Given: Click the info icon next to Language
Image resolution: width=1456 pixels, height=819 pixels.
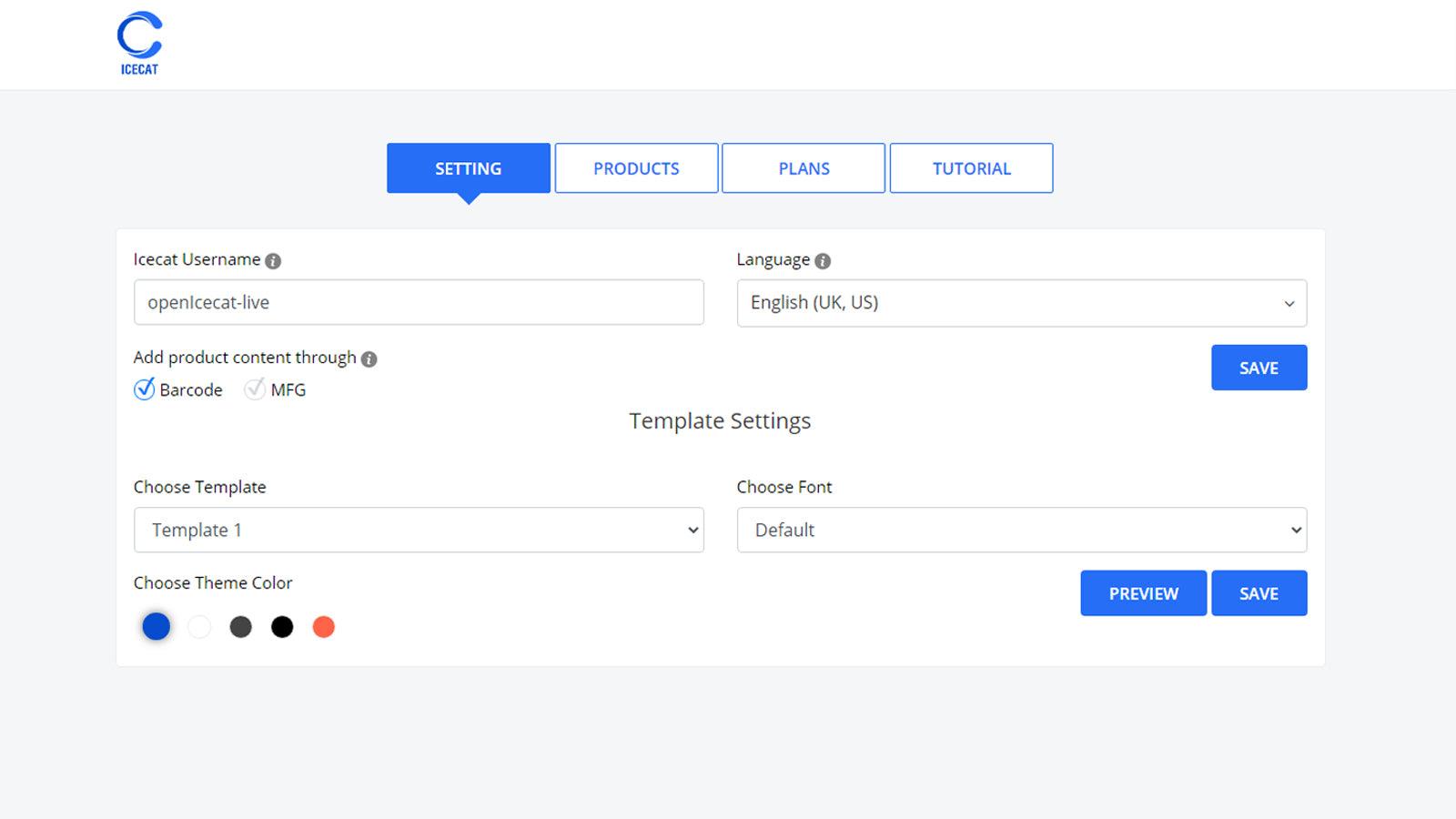Looking at the screenshot, I should pos(823,261).
